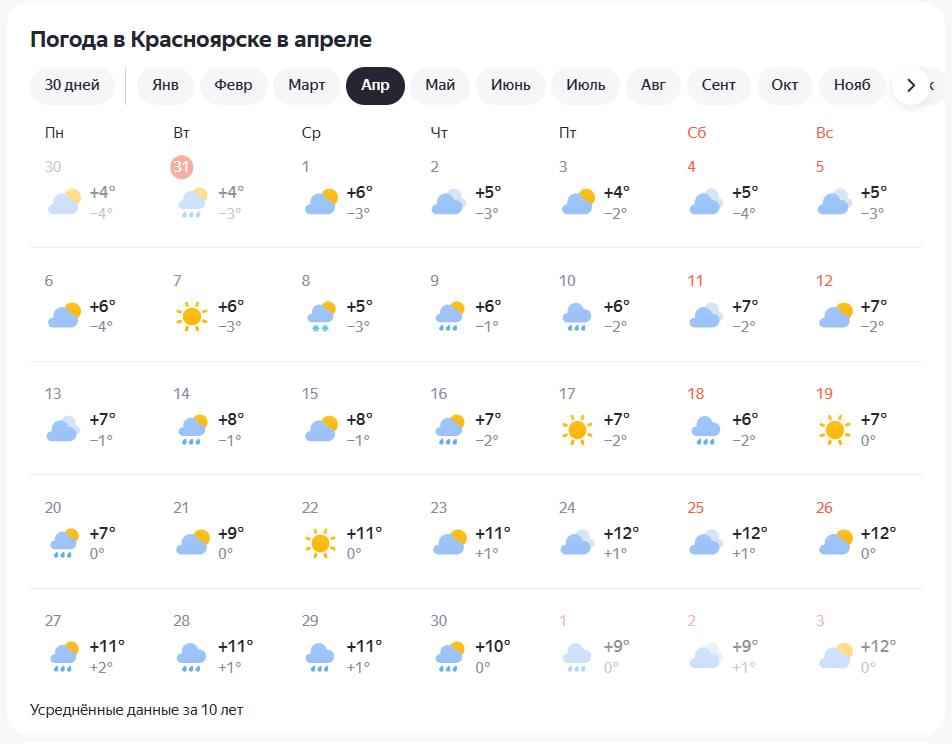Click the sun icon on April 17
Viewport: 952px width, 744px height.
pos(577,430)
